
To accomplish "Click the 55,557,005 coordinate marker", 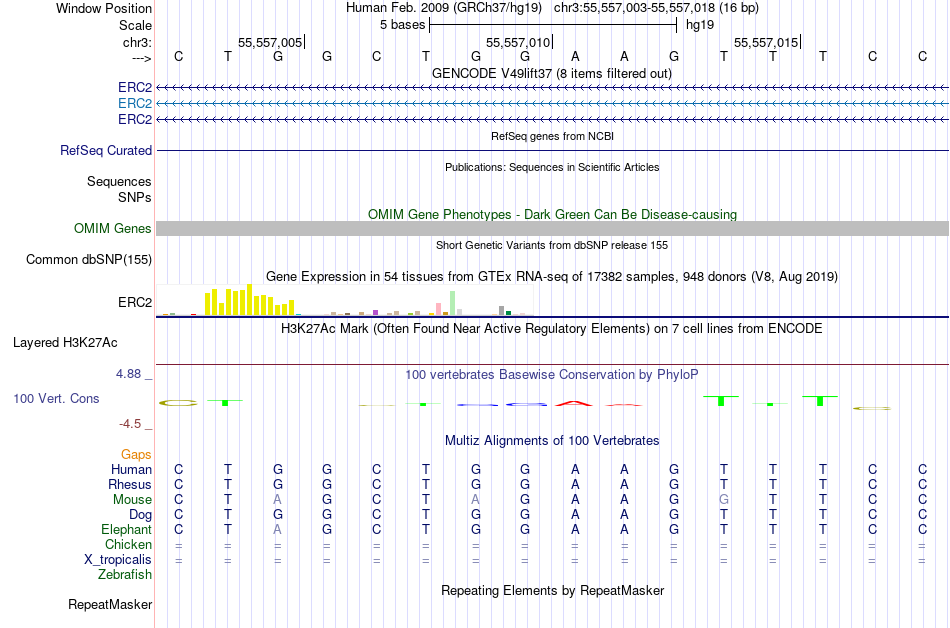I will click(270, 42).
